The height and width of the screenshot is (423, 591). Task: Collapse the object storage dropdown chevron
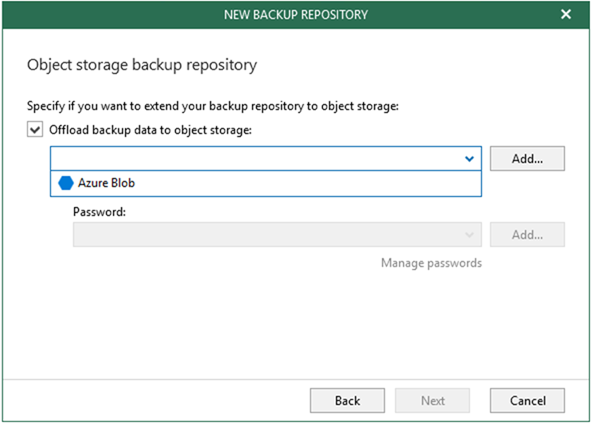pyautogui.click(x=469, y=159)
